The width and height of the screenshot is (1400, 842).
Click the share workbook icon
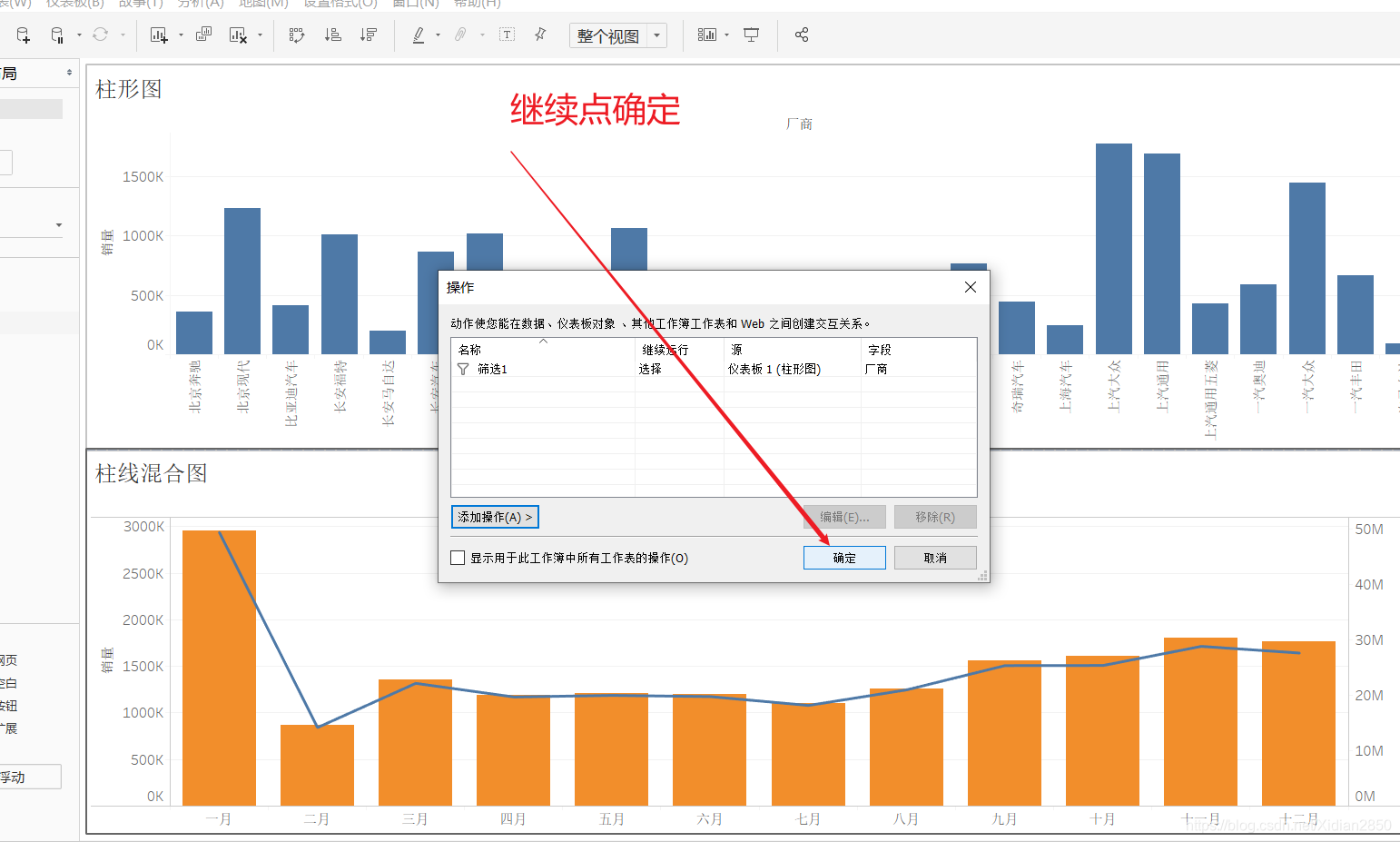(x=802, y=35)
